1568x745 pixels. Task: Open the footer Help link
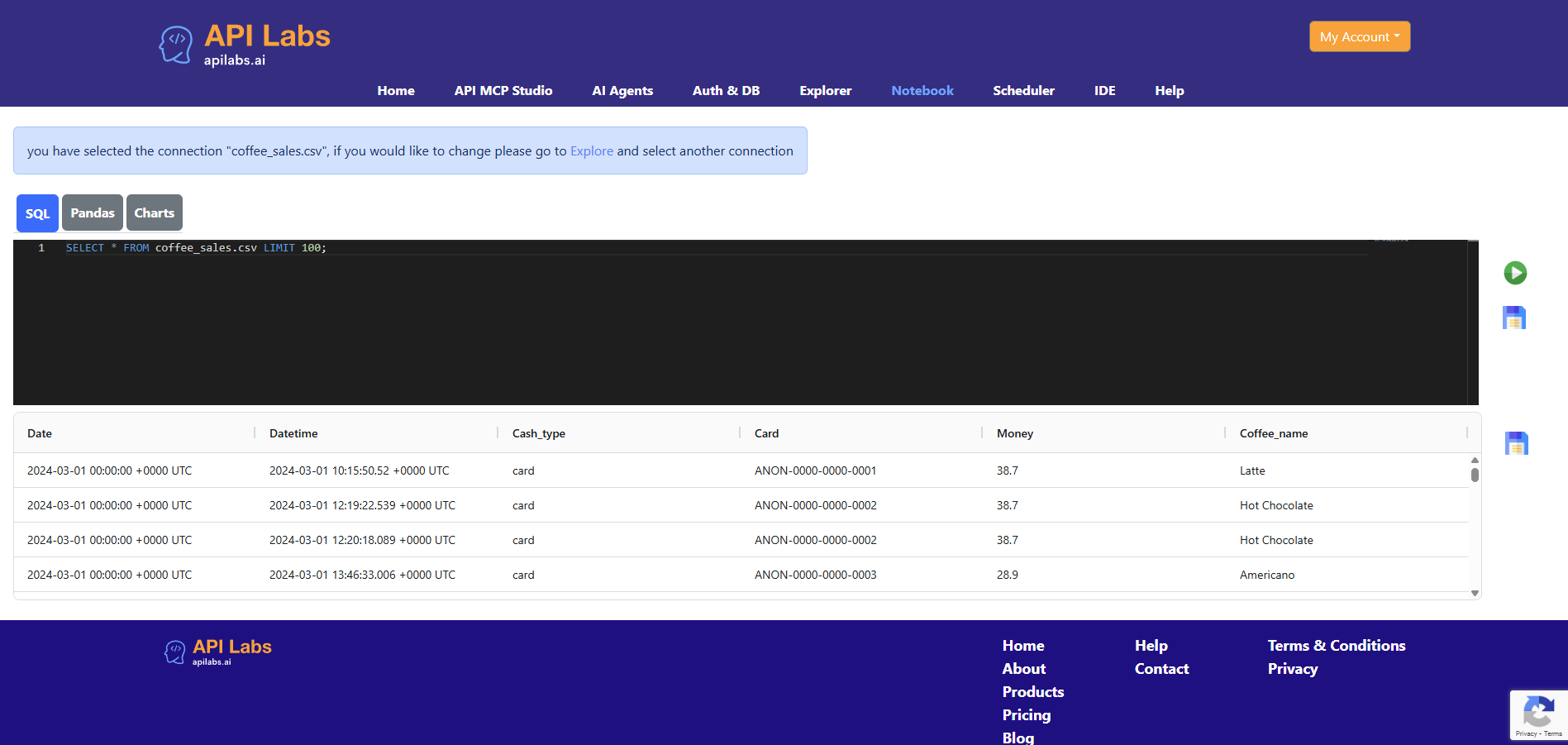click(x=1151, y=646)
